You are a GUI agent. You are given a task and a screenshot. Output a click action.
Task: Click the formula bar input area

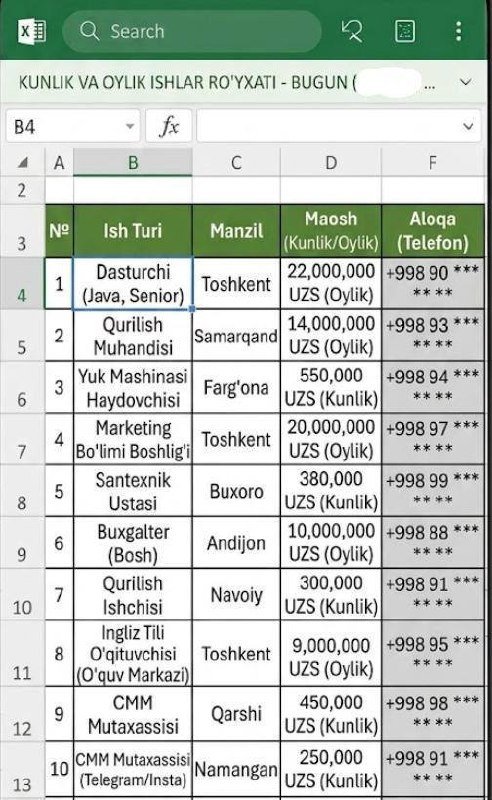tap(338, 126)
